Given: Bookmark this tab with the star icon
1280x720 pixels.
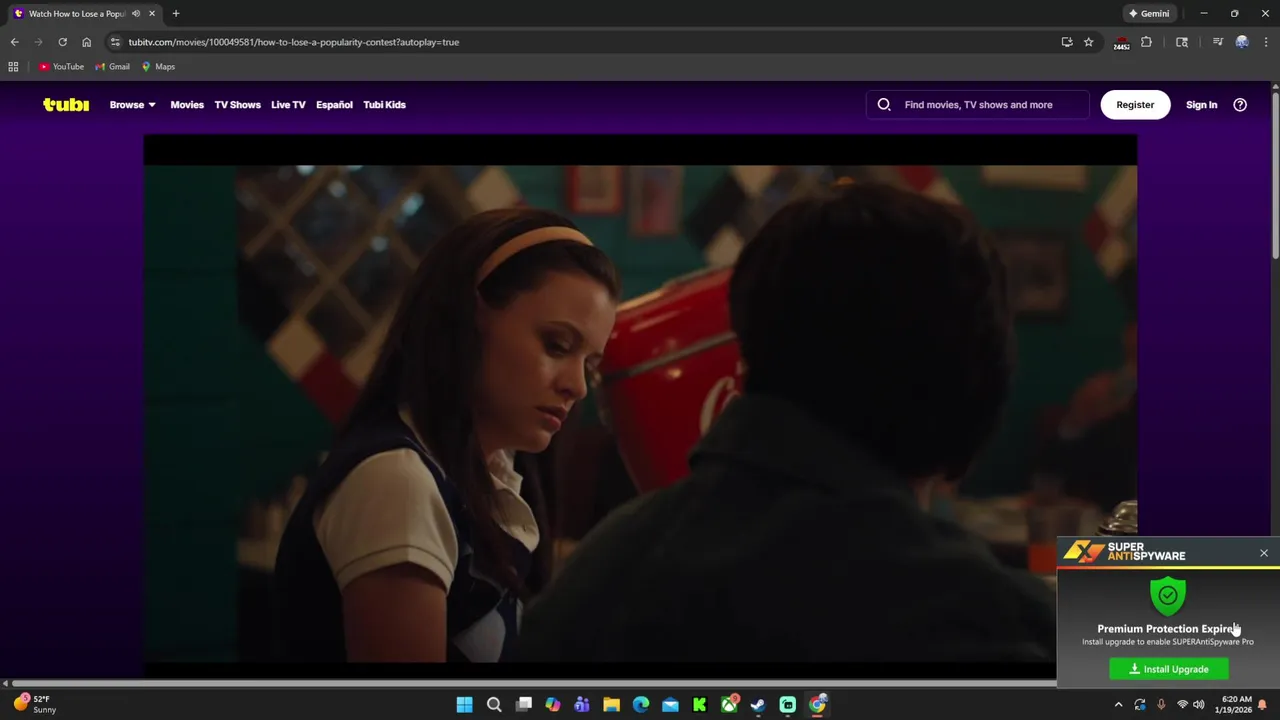Looking at the screenshot, I should point(1088,42).
